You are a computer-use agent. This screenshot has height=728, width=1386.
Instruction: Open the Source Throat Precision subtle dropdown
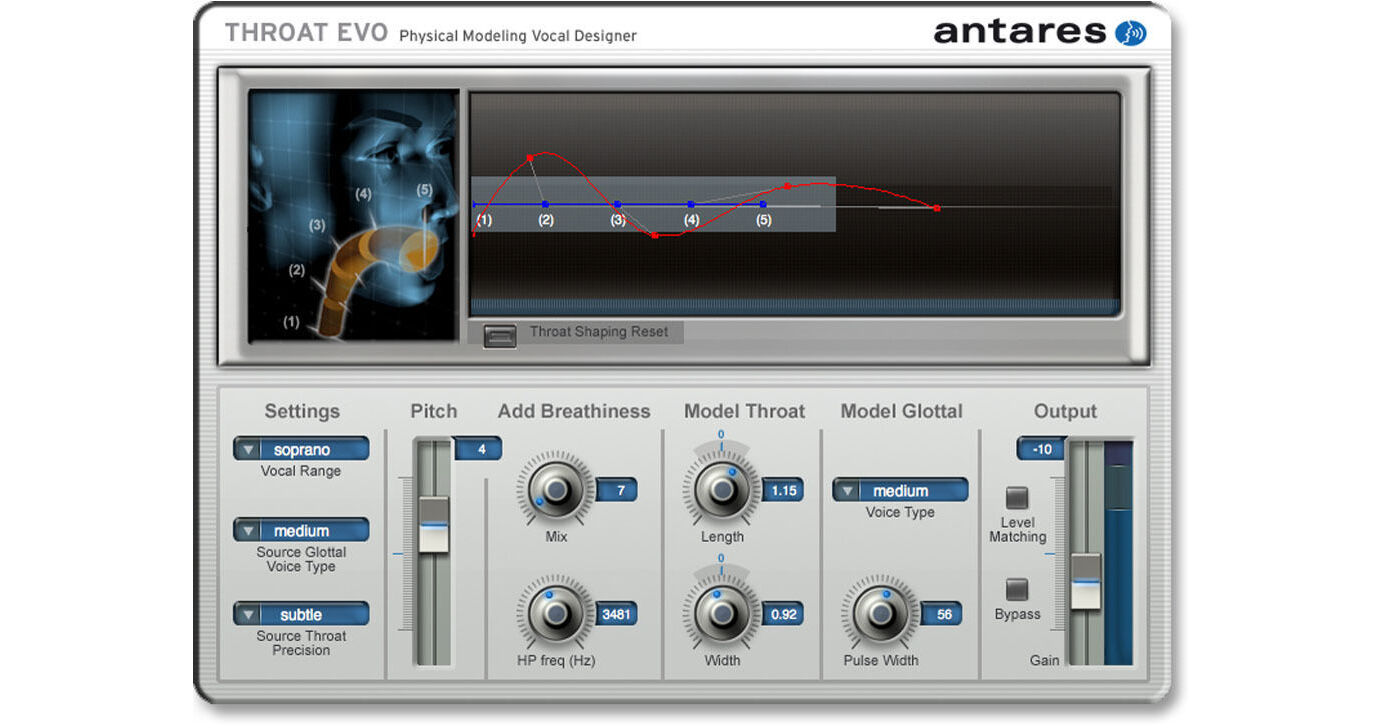coord(301,614)
